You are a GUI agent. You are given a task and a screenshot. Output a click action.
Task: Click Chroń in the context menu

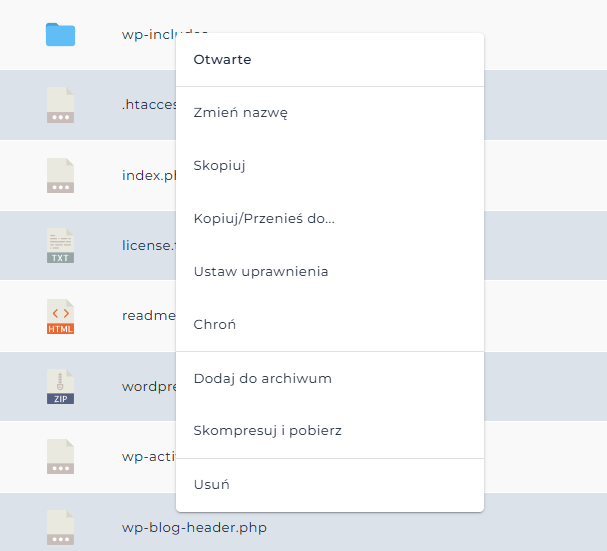215,325
